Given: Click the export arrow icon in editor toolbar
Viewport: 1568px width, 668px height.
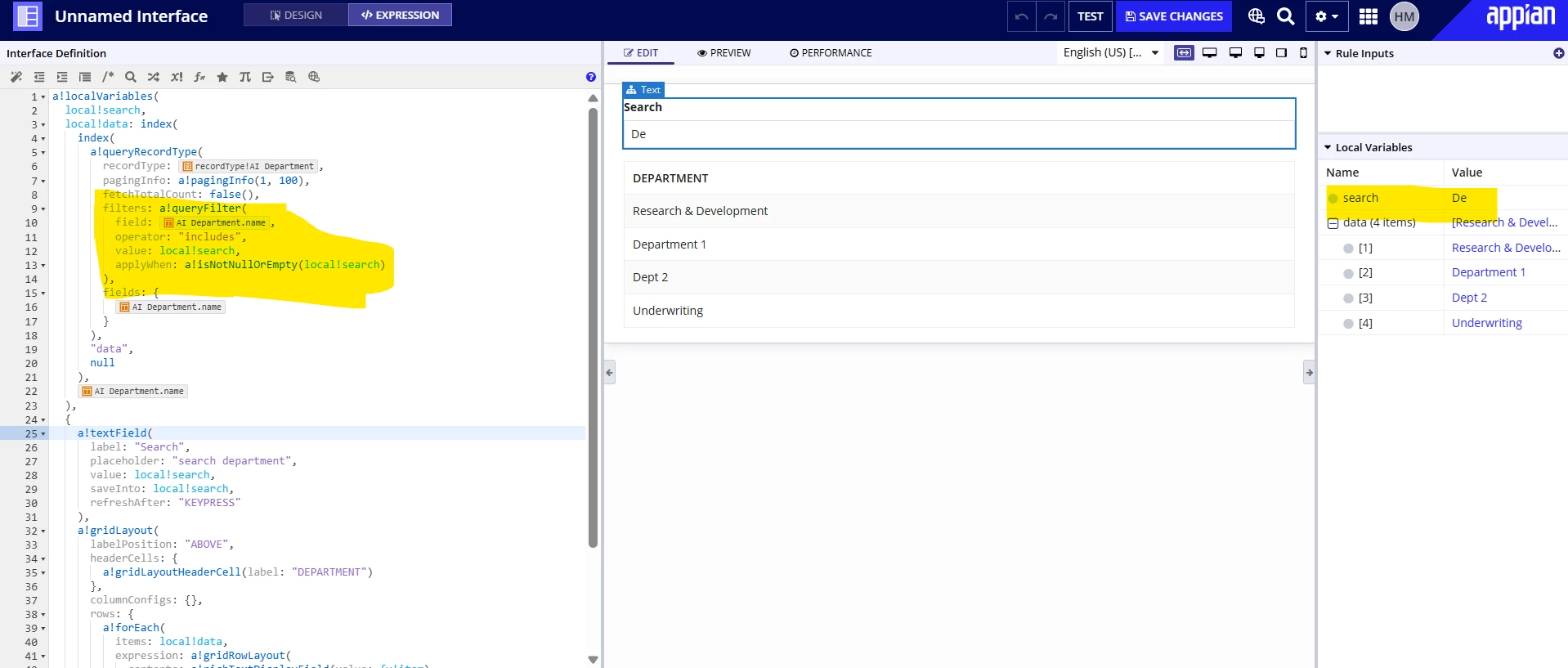Looking at the screenshot, I should [268, 77].
